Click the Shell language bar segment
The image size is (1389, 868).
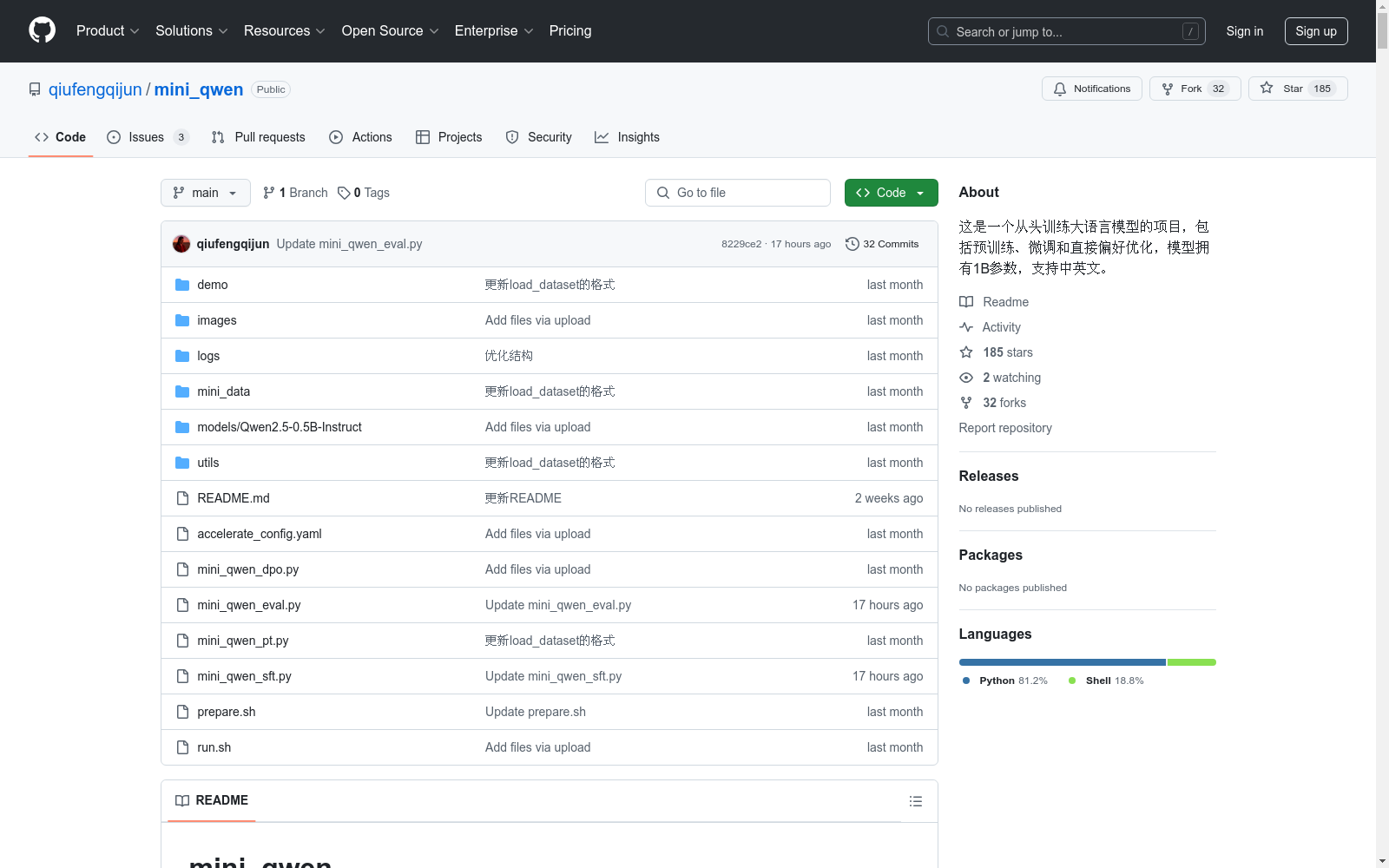coord(1192,662)
